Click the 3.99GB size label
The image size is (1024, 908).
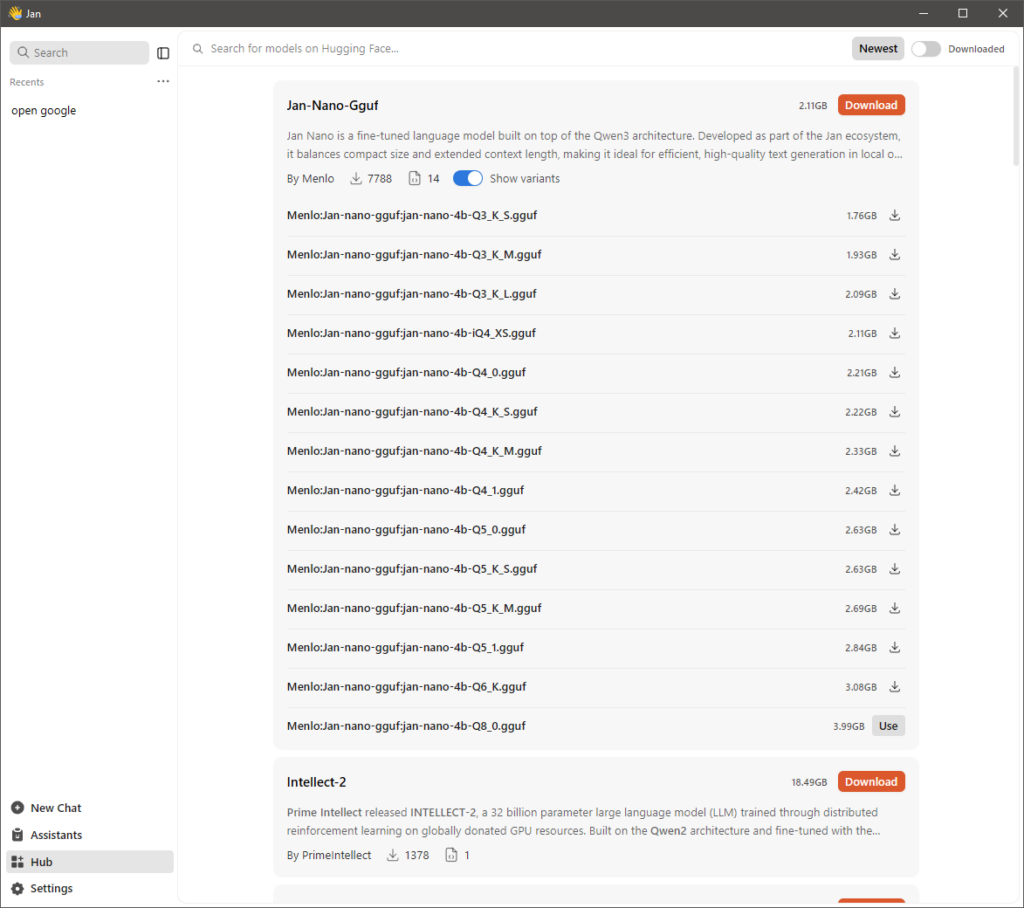848,726
